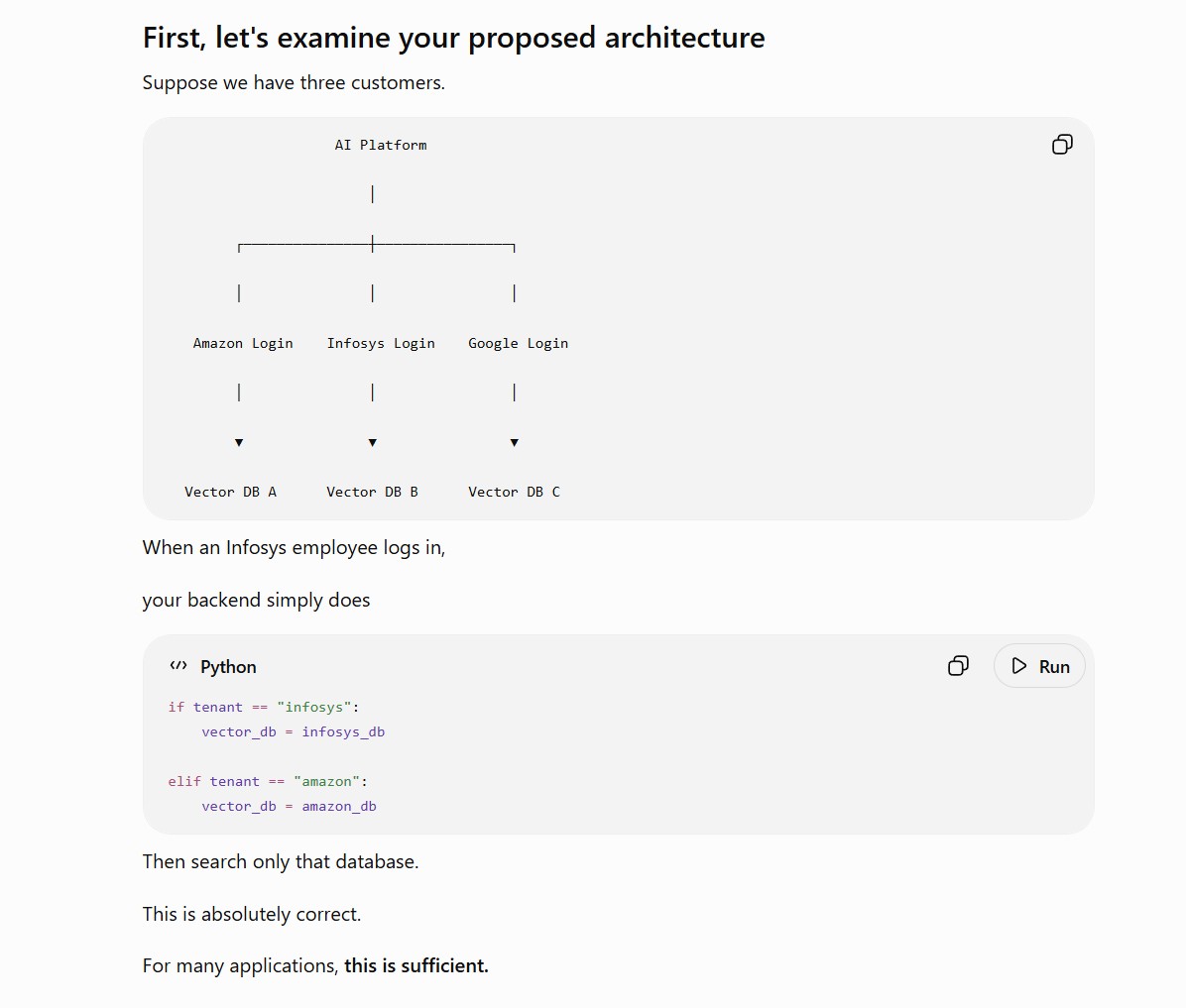Screen dimensions: 1186x1008
Task: Click the 'Infosys Login' node in the diagram
Action: pyautogui.click(x=381, y=343)
